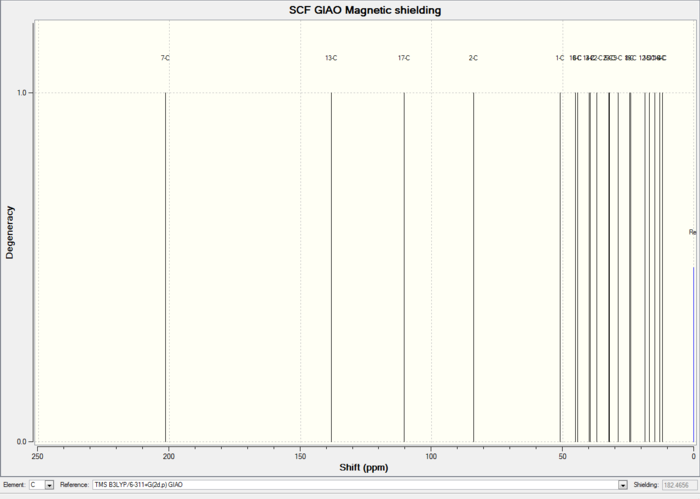Click the 150 tick label on shift axis
The image size is (700, 499).
(x=300, y=456)
